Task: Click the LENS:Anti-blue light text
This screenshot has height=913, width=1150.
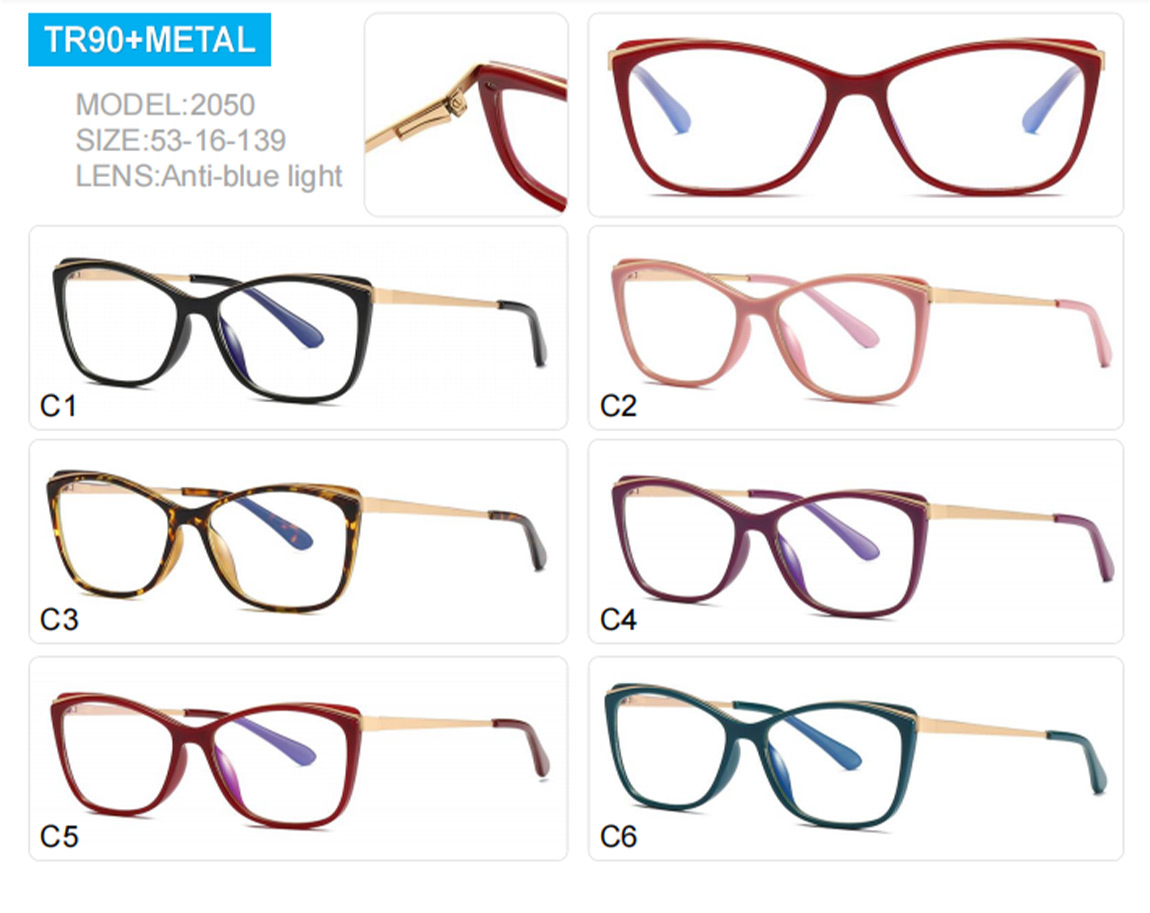Action: pos(209,177)
